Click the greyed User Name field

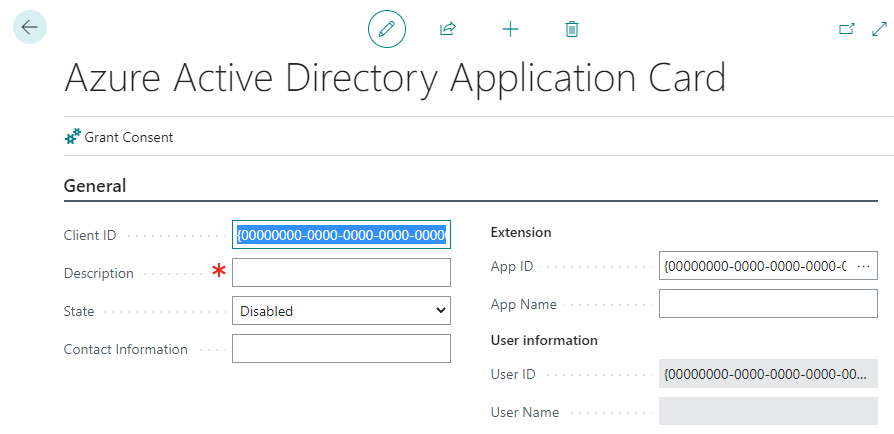pyautogui.click(x=768, y=412)
